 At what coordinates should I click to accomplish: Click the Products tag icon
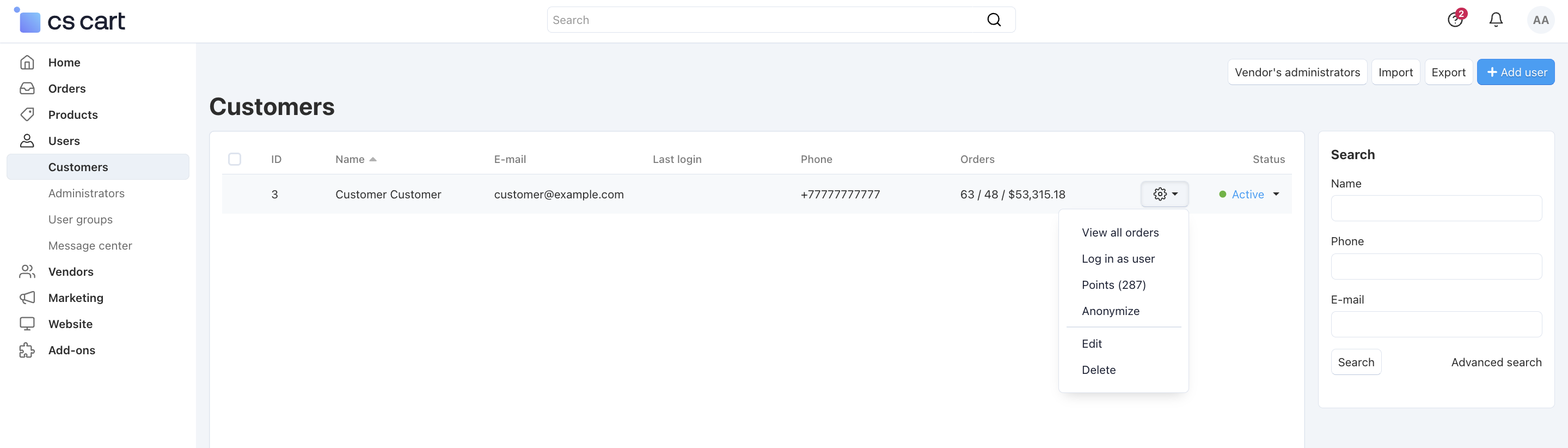tap(27, 114)
